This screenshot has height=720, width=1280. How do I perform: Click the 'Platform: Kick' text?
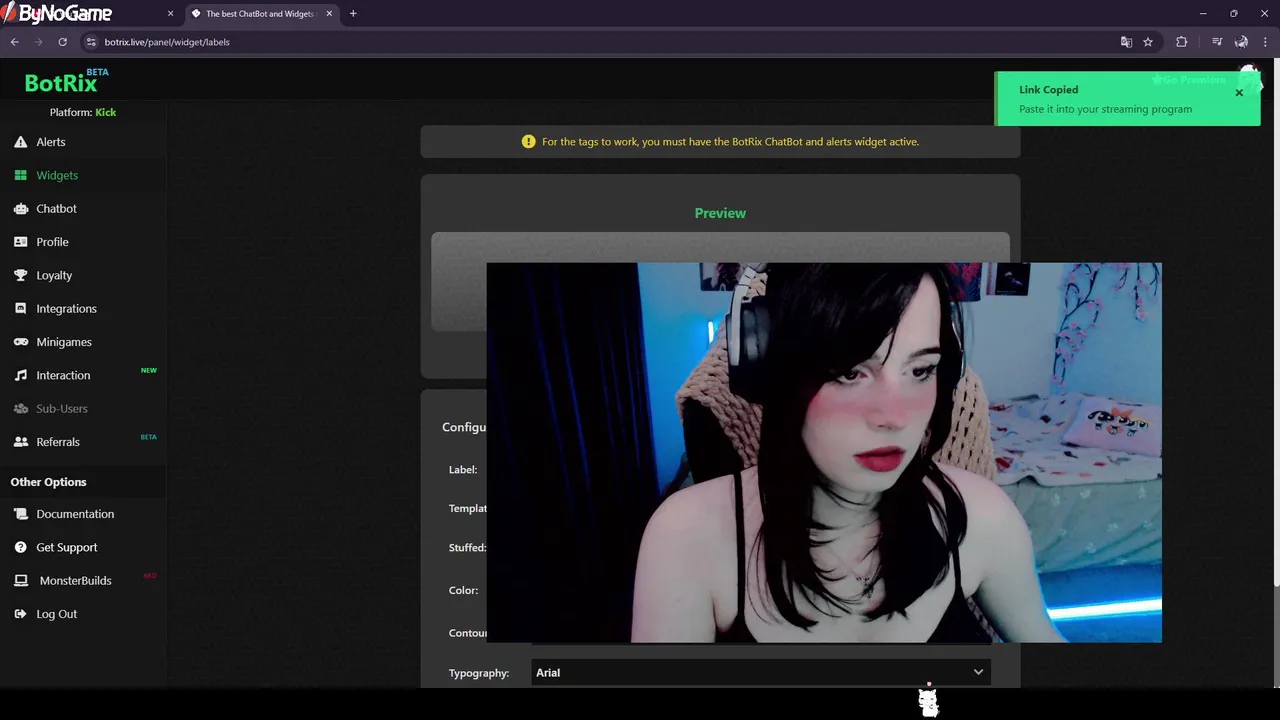coord(83,112)
